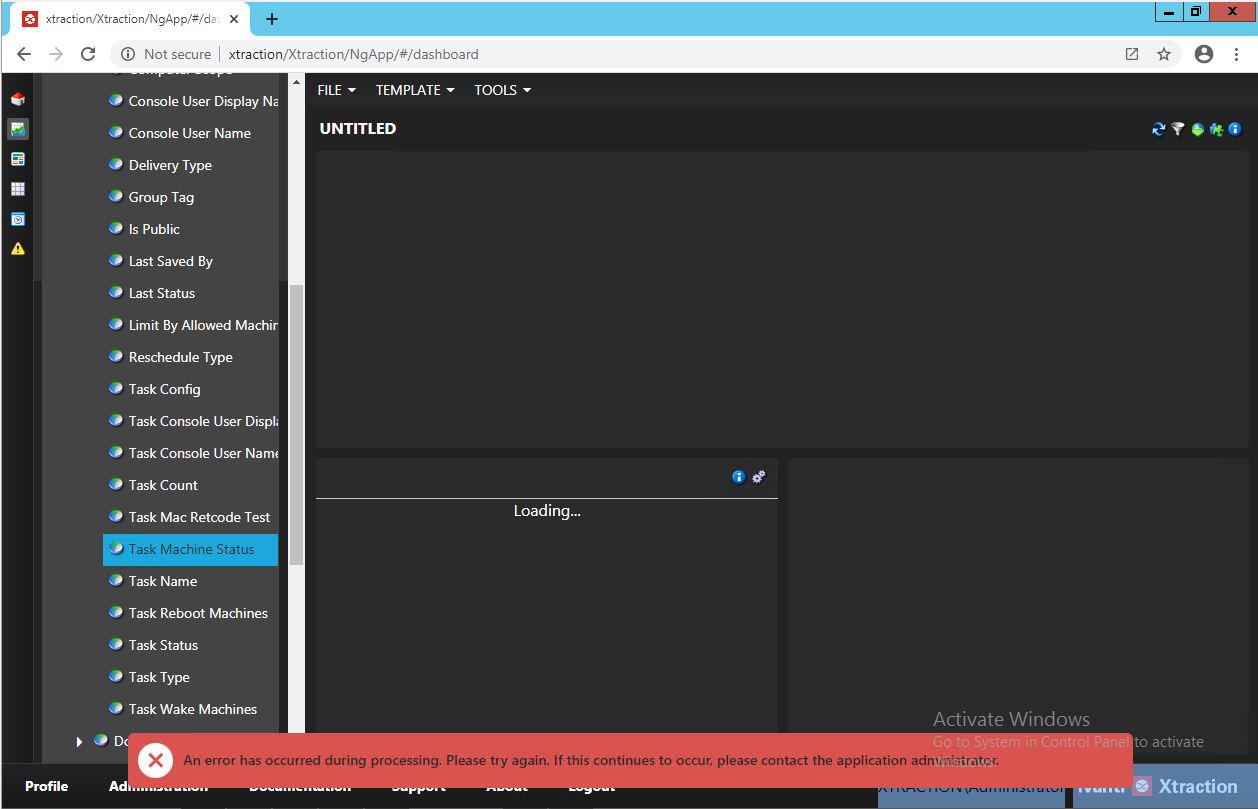Select the Task Reboot Machines field

pos(198,613)
